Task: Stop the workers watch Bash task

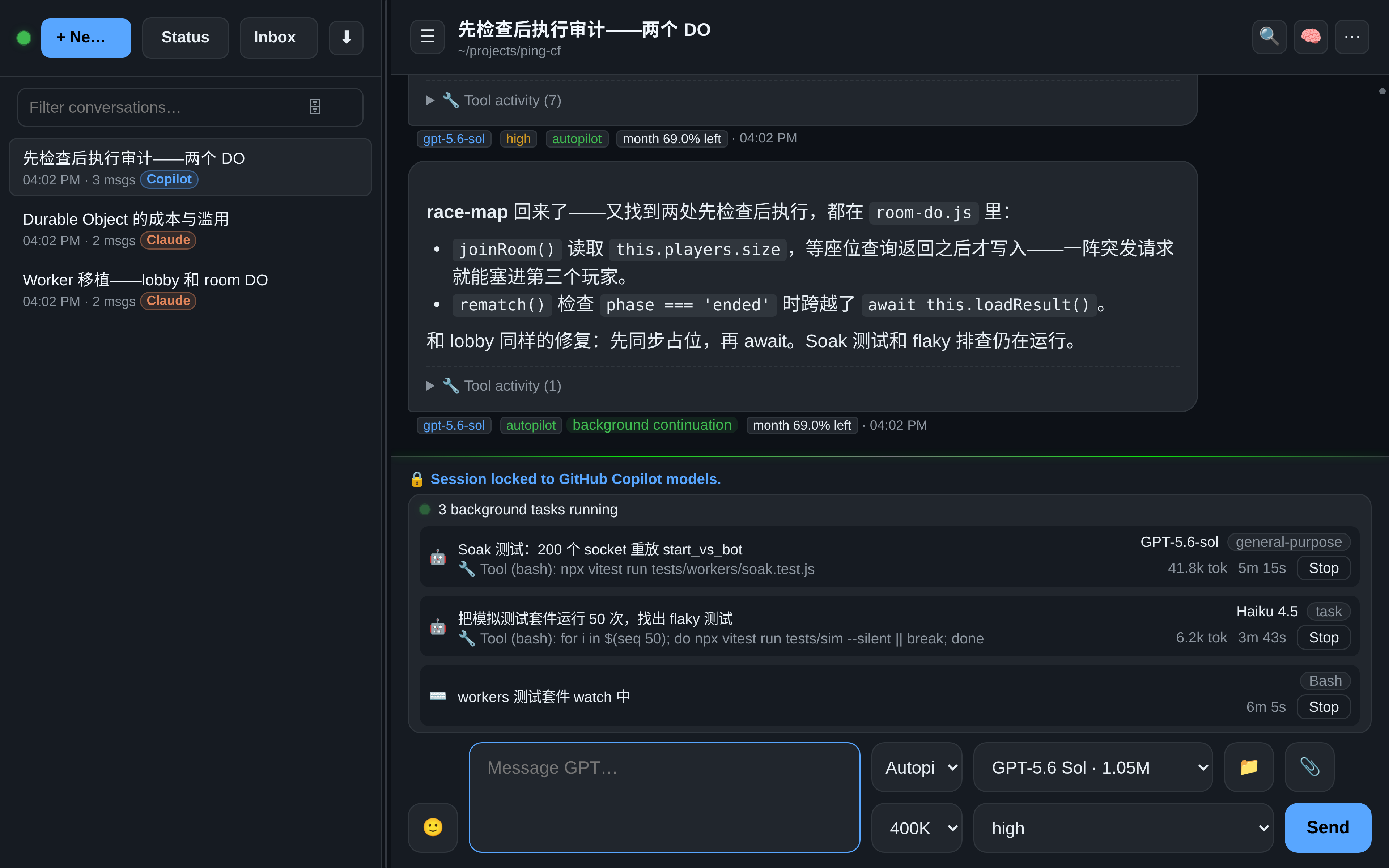Action: tap(1324, 707)
